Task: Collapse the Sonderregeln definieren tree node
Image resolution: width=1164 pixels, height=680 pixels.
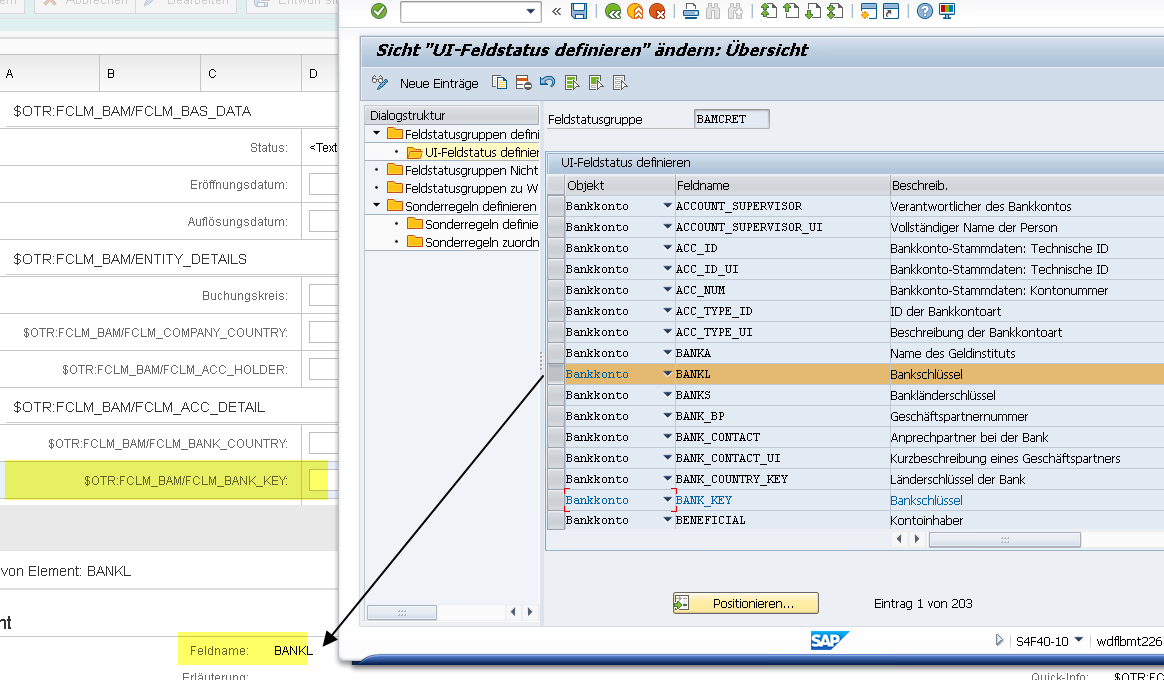Action: tap(376, 206)
